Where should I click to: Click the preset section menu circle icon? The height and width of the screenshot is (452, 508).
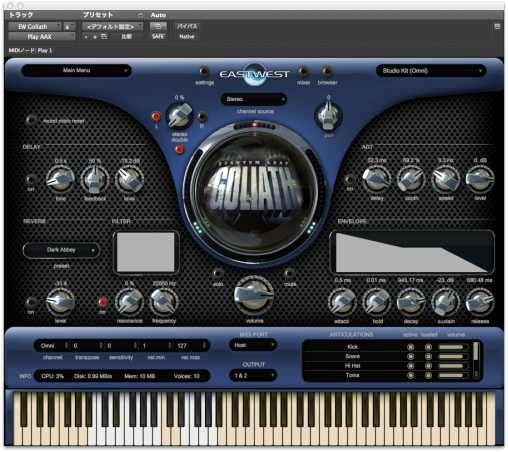tap(140, 15)
